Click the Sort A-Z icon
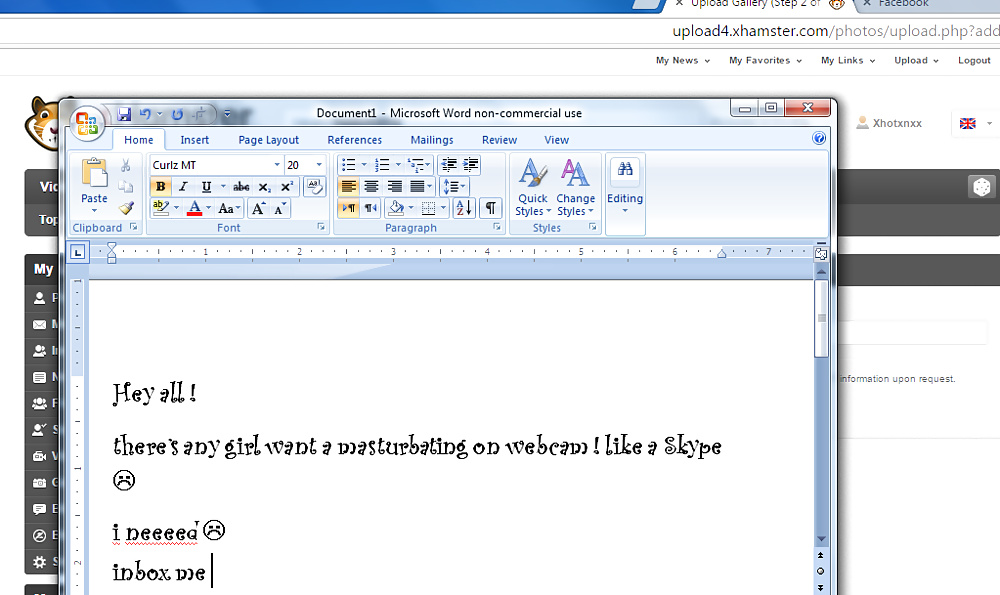Image resolution: width=1000 pixels, height=595 pixels. point(464,208)
